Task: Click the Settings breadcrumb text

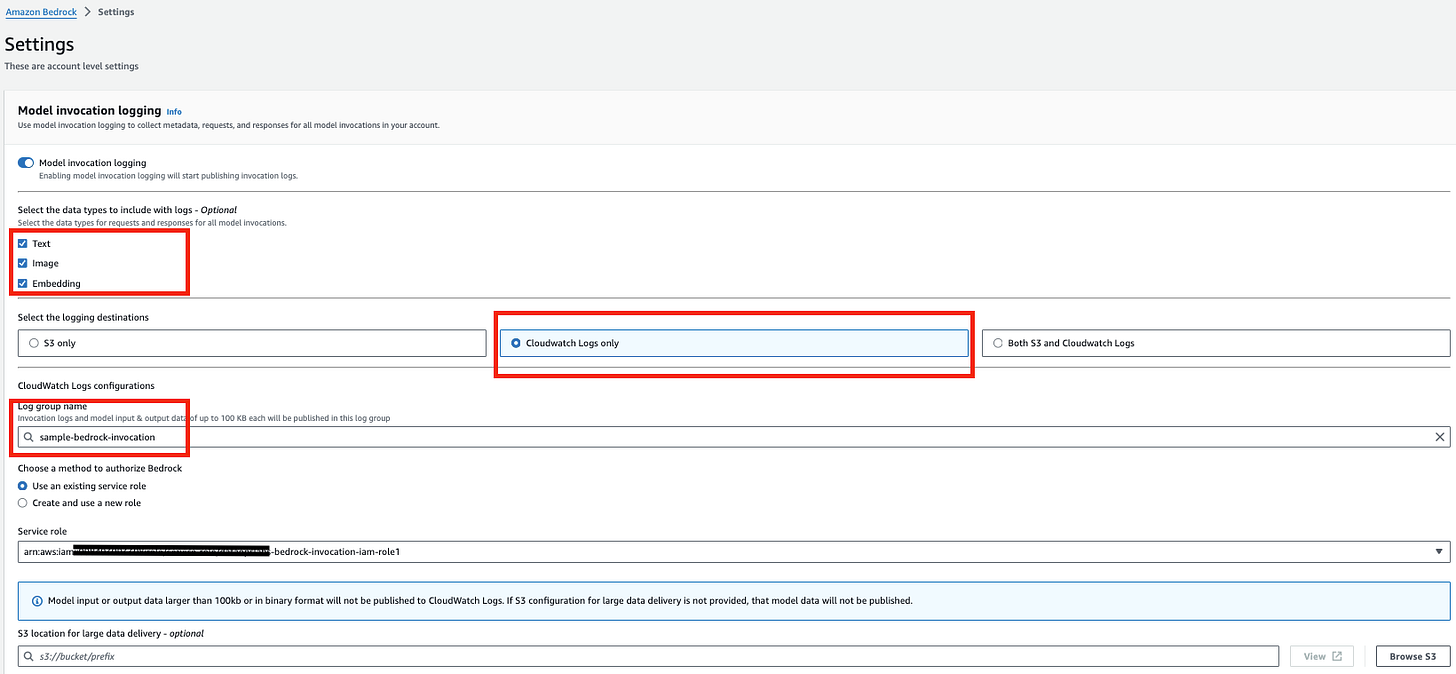Action: [116, 12]
